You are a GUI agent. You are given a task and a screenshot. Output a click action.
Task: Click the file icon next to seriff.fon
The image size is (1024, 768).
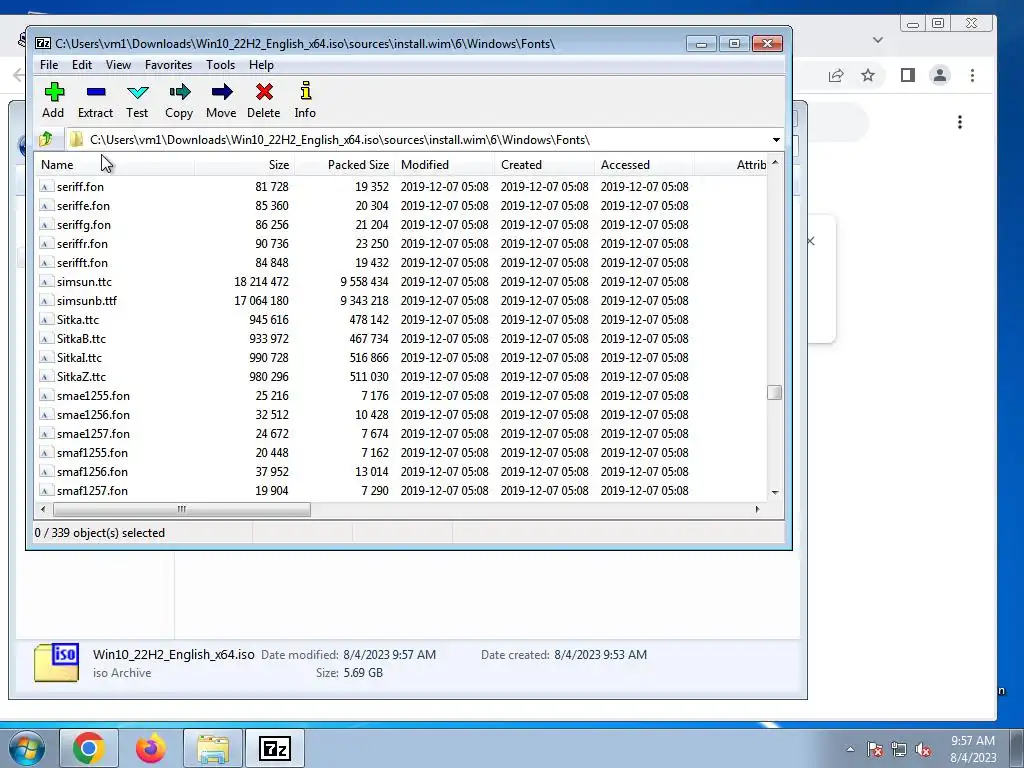(46, 186)
